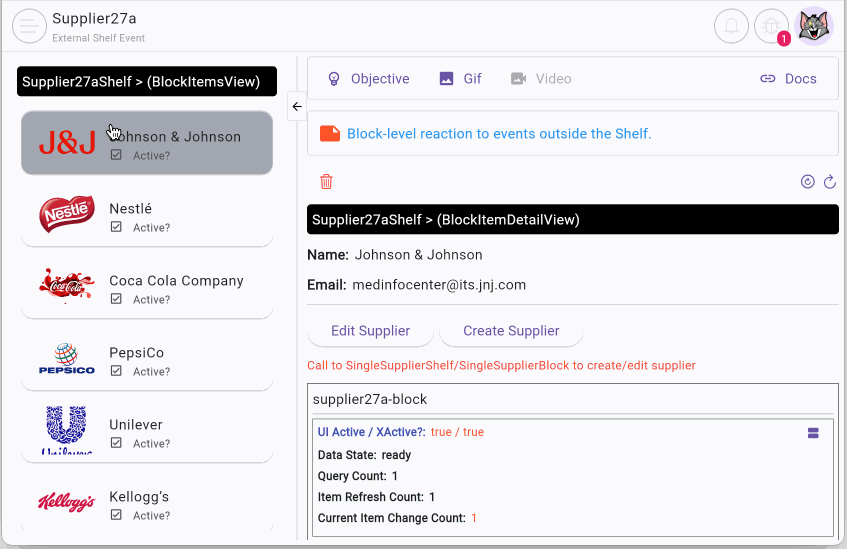Click the notifications bell icon
Screen dimensions: 847x549
coord(731,26)
